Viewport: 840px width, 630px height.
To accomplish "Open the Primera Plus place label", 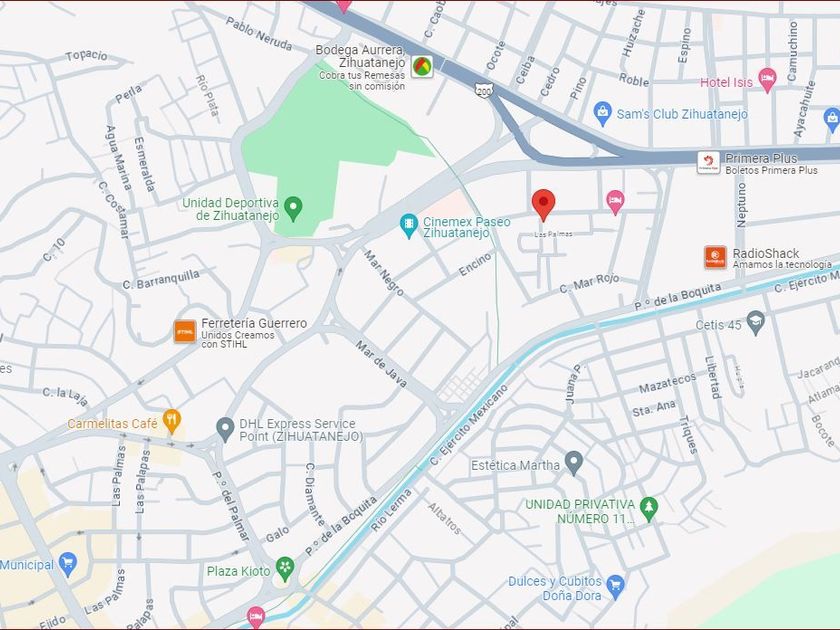I will tap(761, 158).
